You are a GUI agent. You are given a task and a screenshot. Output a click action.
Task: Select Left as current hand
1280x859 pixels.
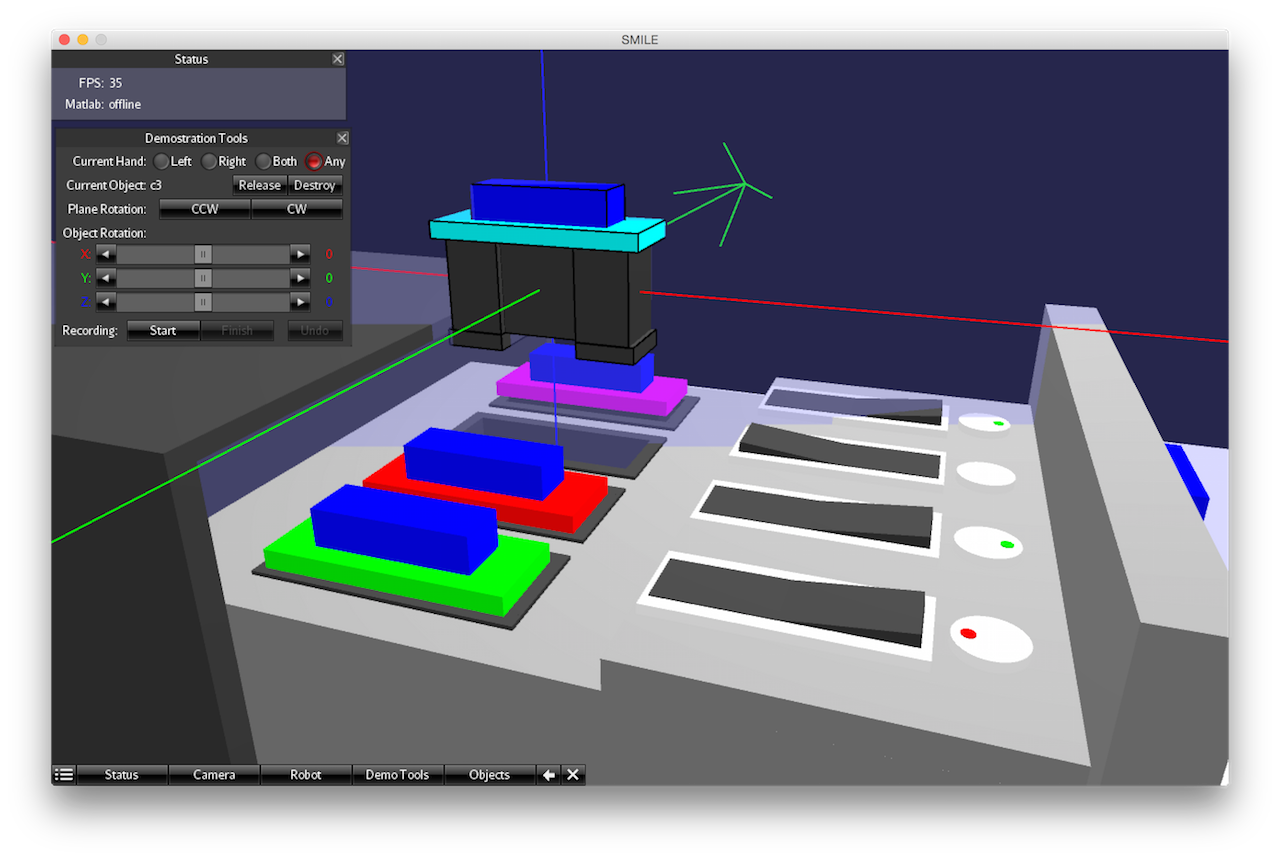161,161
